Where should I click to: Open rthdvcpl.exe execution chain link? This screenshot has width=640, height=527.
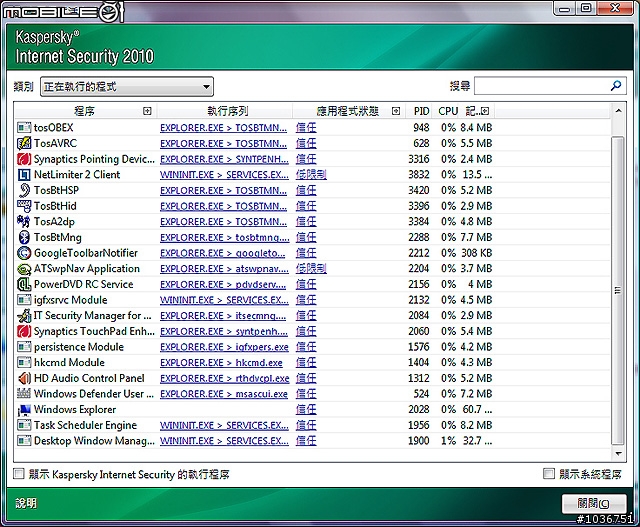pos(224,378)
